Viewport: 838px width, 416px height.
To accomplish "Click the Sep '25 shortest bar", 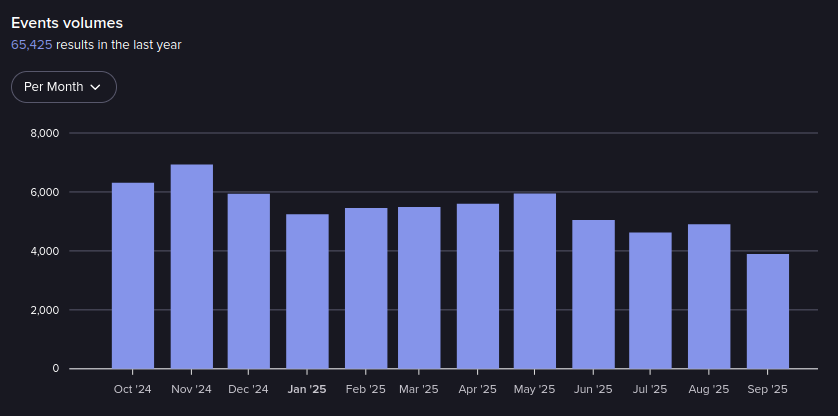I will [x=767, y=311].
